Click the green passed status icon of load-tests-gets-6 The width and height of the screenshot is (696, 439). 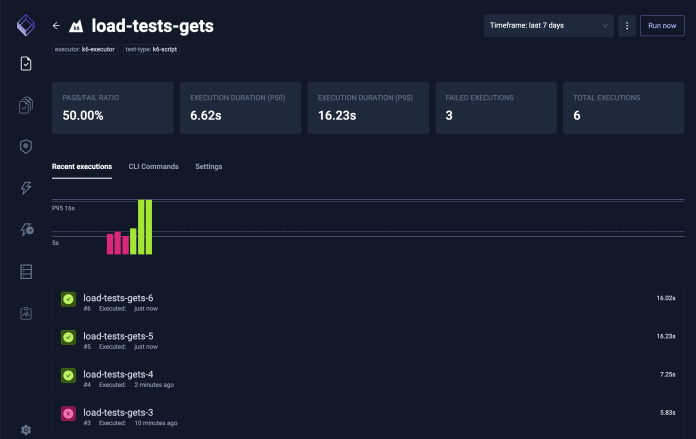pyautogui.click(x=68, y=299)
